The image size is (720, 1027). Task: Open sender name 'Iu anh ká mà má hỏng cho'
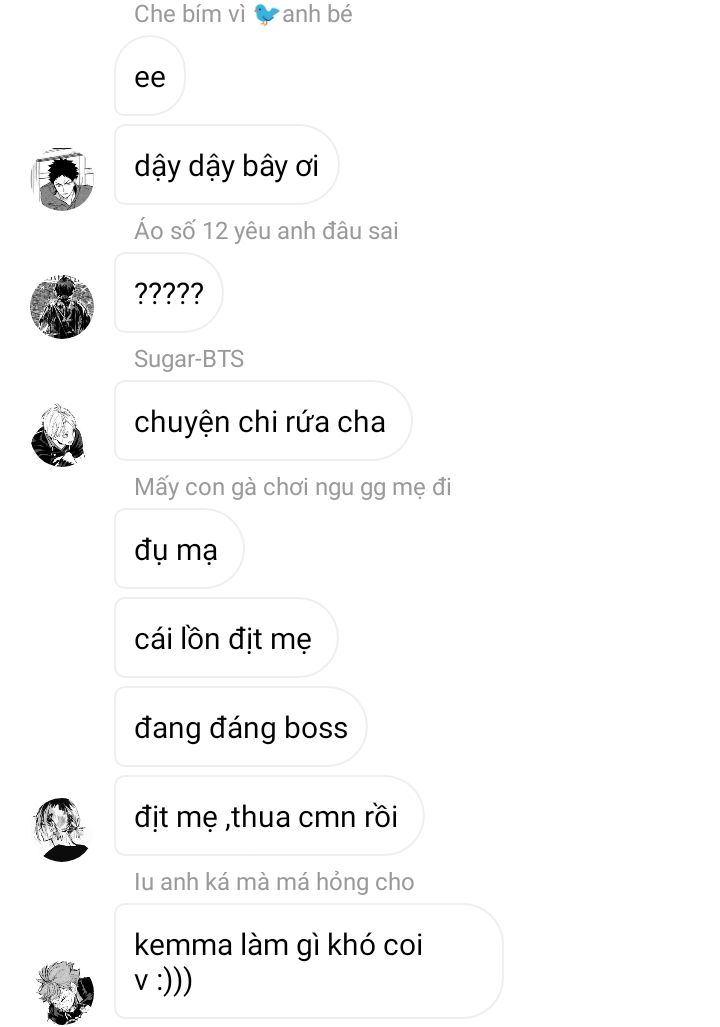tap(274, 882)
